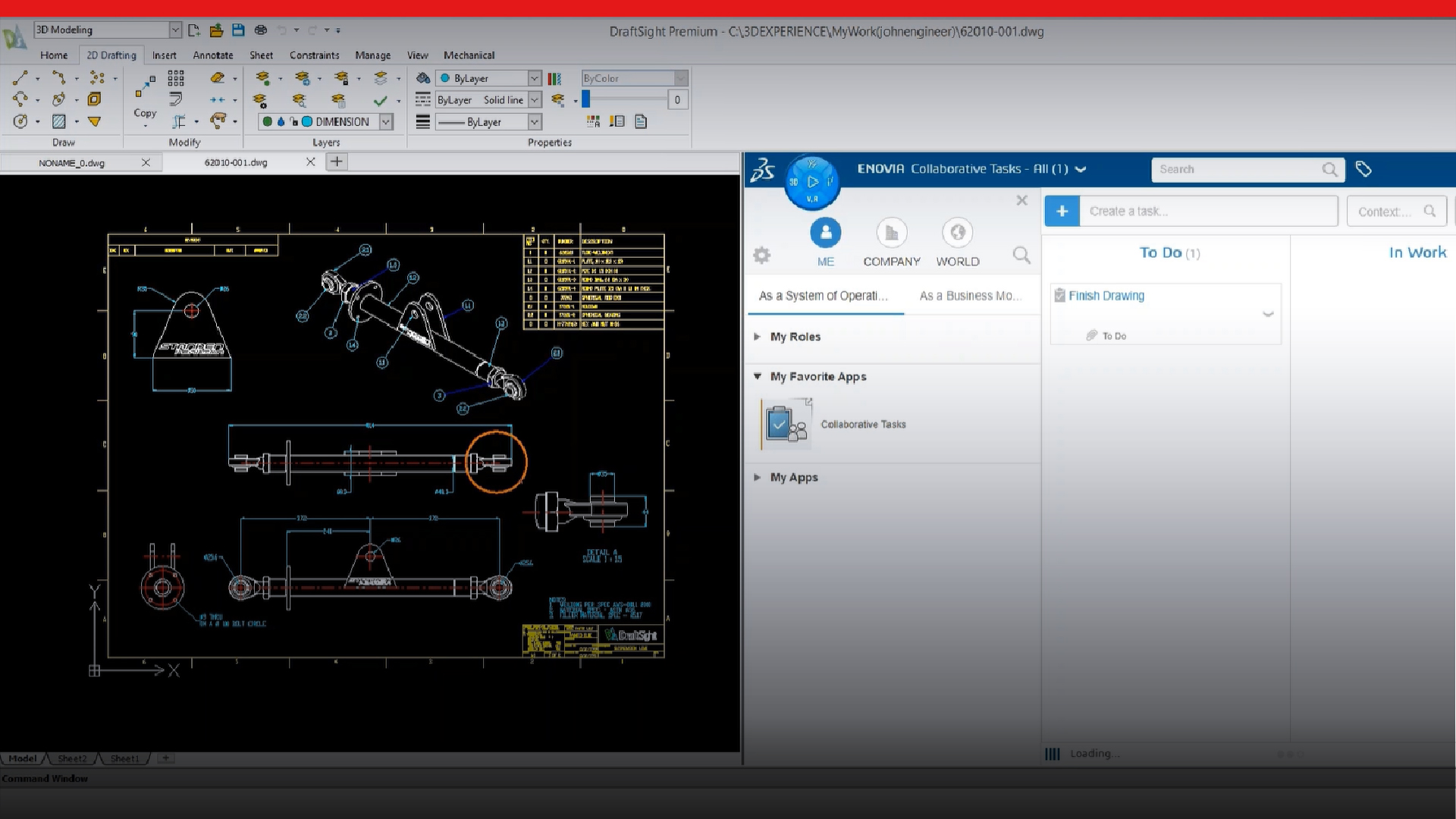Image resolution: width=1456 pixels, height=819 pixels.
Task: Collapse the My Favorite Apps section
Action: [x=757, y=376]
